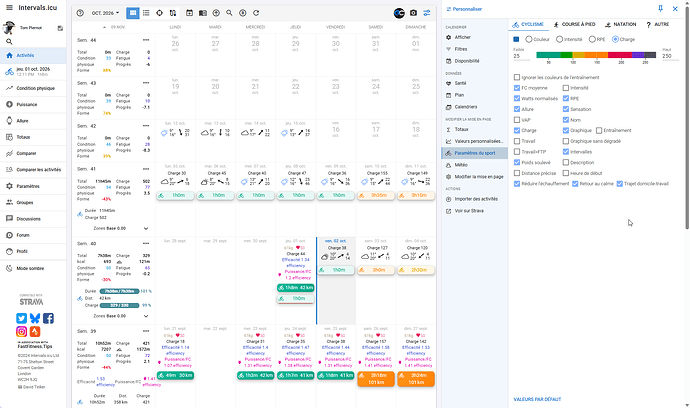The image size is (690, 408).
Task: Check the VAP checkbox
Action: click(x=517, y=120)
